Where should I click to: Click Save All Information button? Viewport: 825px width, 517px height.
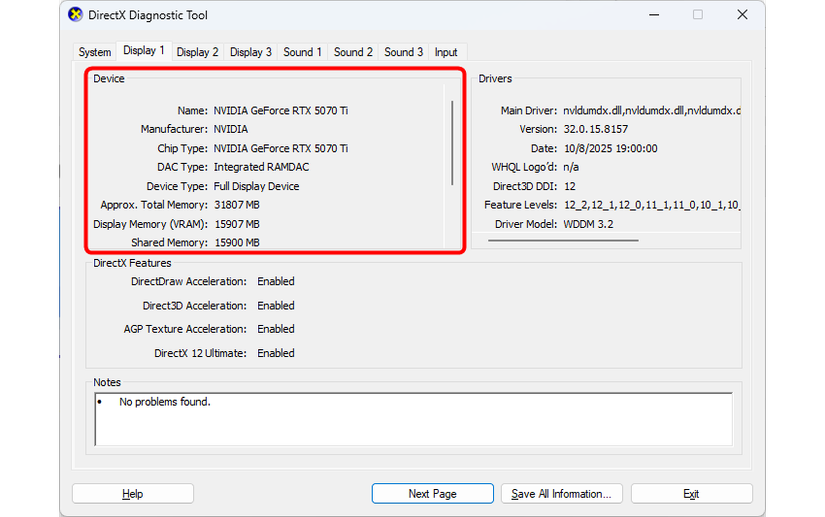tap(561, 494)
